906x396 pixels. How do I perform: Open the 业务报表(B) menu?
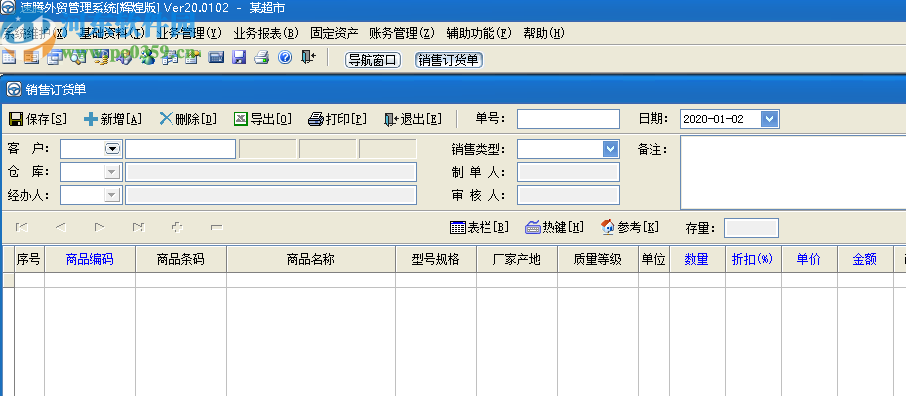tap(266, 34)
